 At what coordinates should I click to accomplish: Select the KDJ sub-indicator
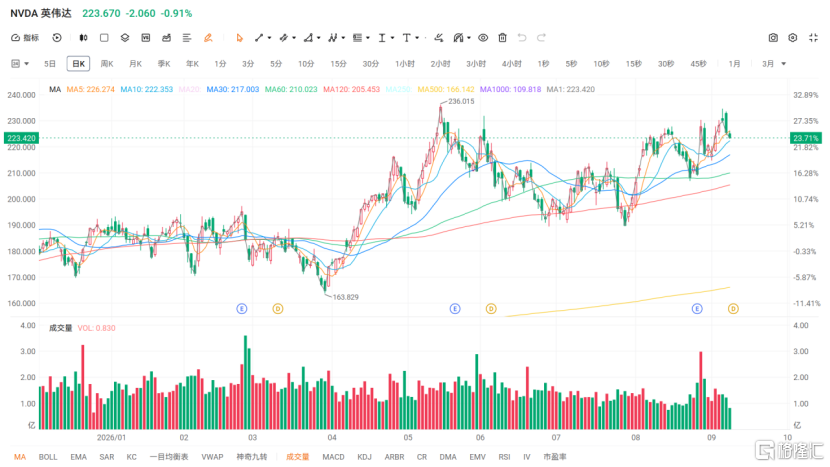pos(364,457)
